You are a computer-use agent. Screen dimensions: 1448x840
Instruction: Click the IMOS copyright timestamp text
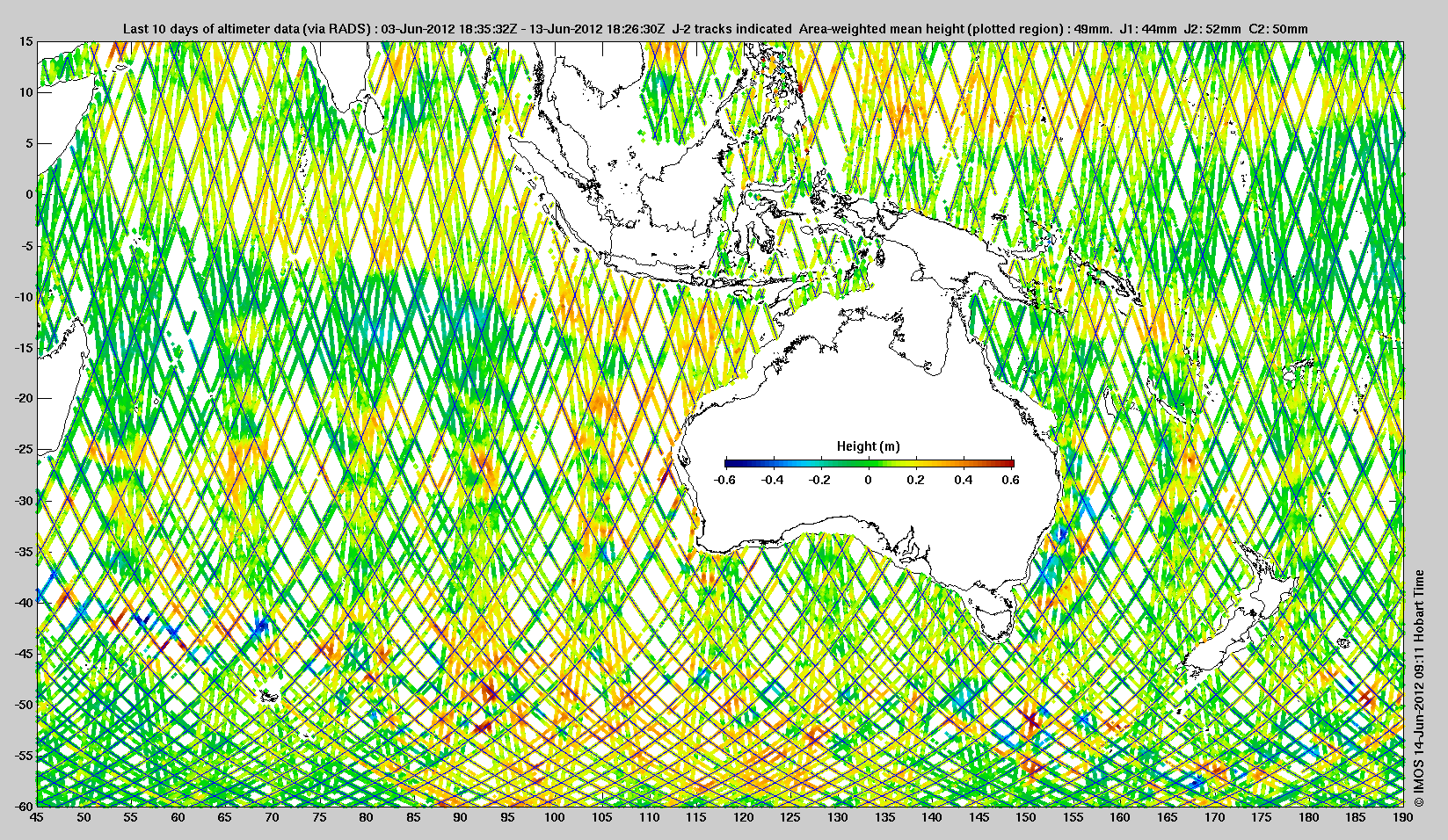click(x=1418, y=689)
